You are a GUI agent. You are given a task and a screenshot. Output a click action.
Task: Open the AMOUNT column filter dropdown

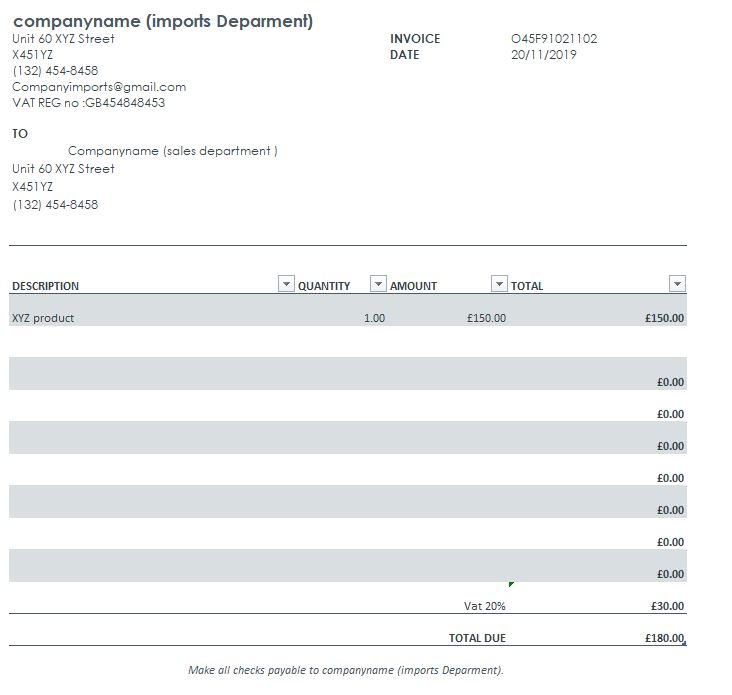[499, 283]
